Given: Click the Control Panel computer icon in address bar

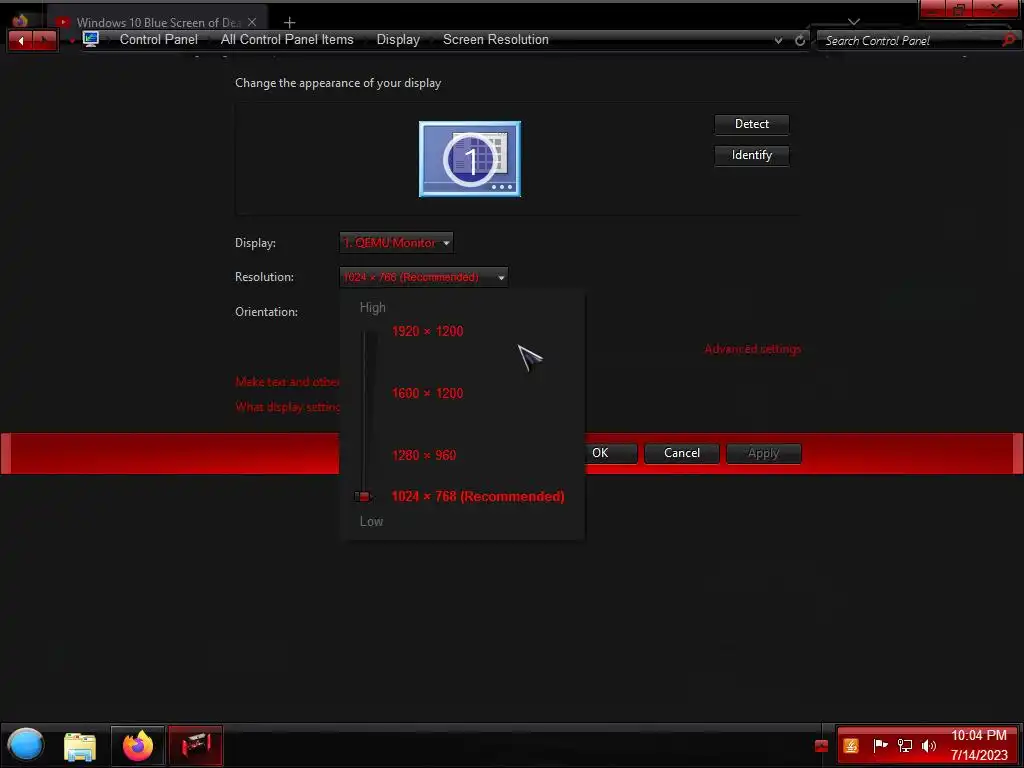Looking at the screenshot, I should pyautogui.click(x=91, y=39).
